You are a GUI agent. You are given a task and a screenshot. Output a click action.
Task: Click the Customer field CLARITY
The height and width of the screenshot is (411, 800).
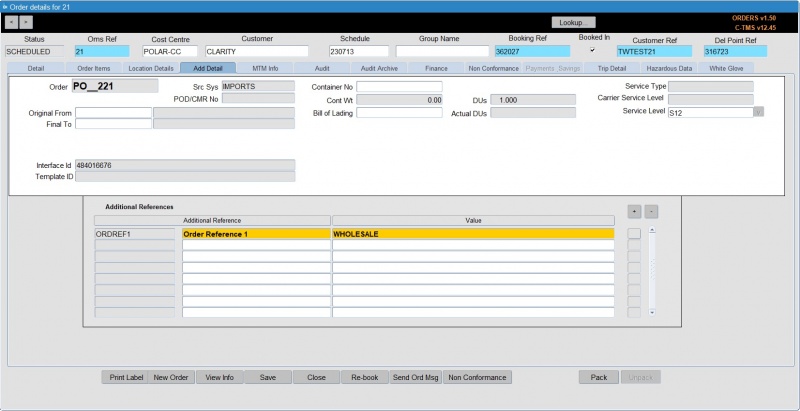257,52
